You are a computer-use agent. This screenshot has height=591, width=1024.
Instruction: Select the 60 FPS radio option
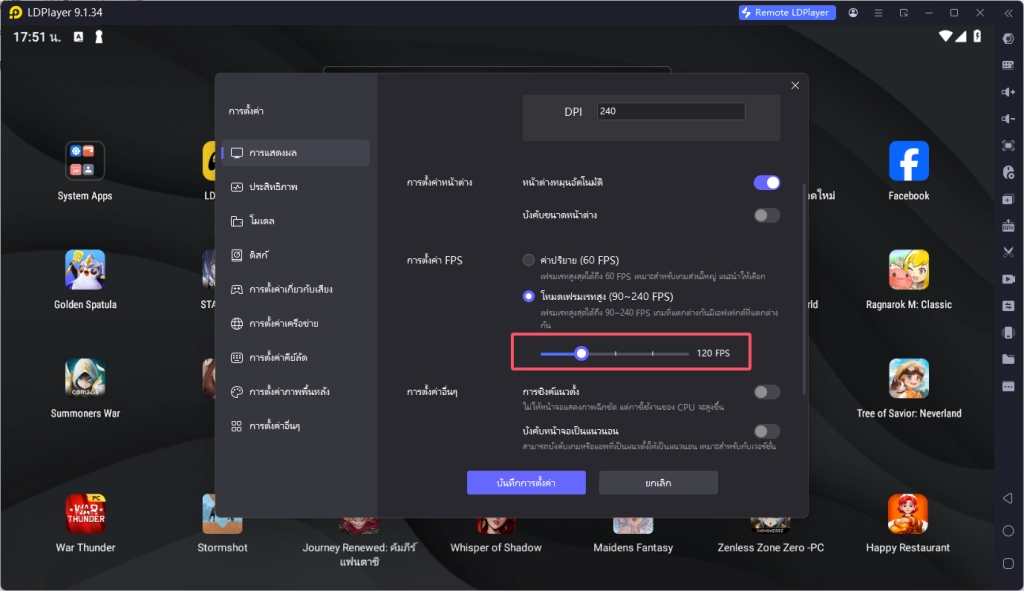coord(529,259)
